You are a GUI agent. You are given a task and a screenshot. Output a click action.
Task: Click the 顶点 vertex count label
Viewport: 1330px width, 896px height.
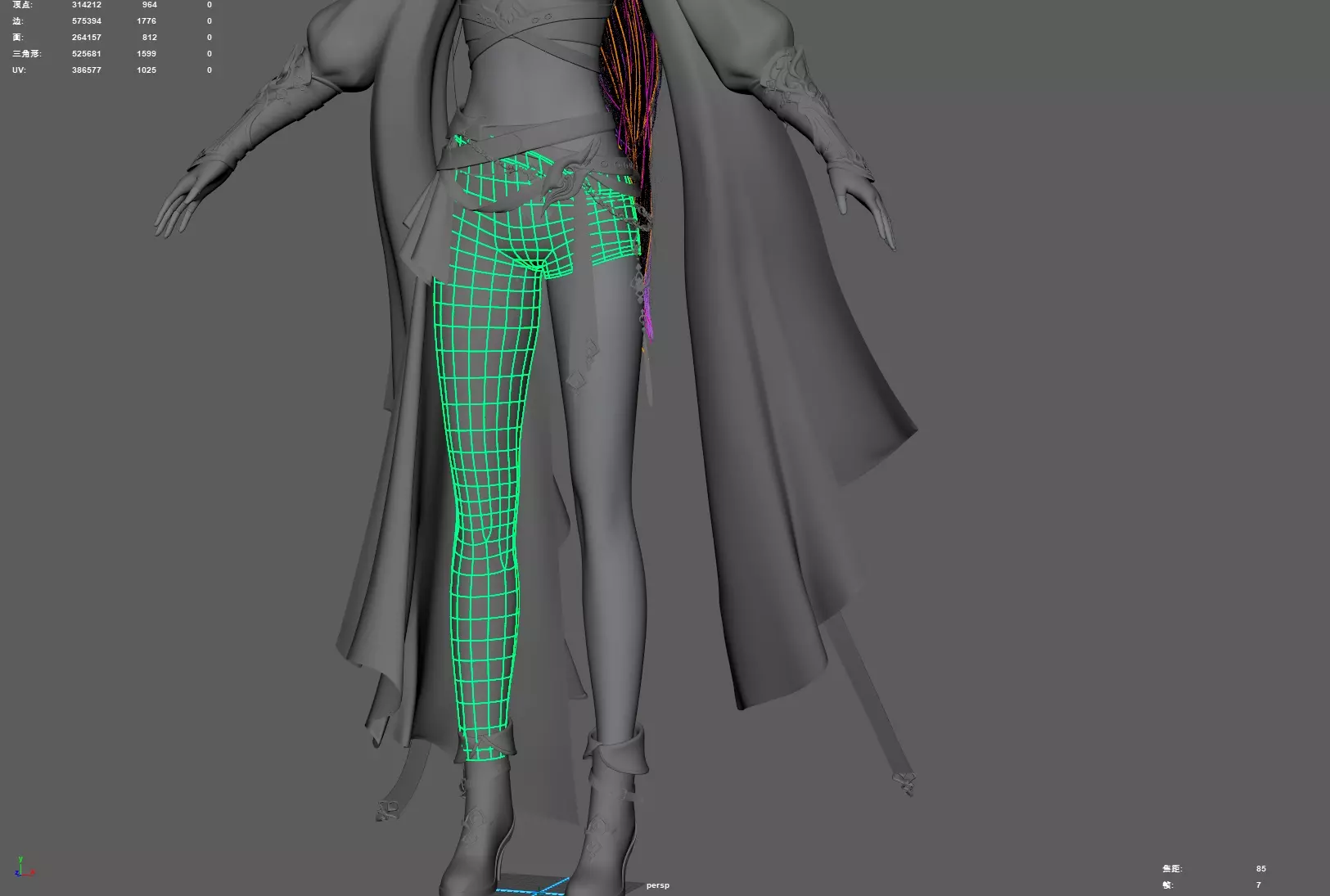pos(22,5)
